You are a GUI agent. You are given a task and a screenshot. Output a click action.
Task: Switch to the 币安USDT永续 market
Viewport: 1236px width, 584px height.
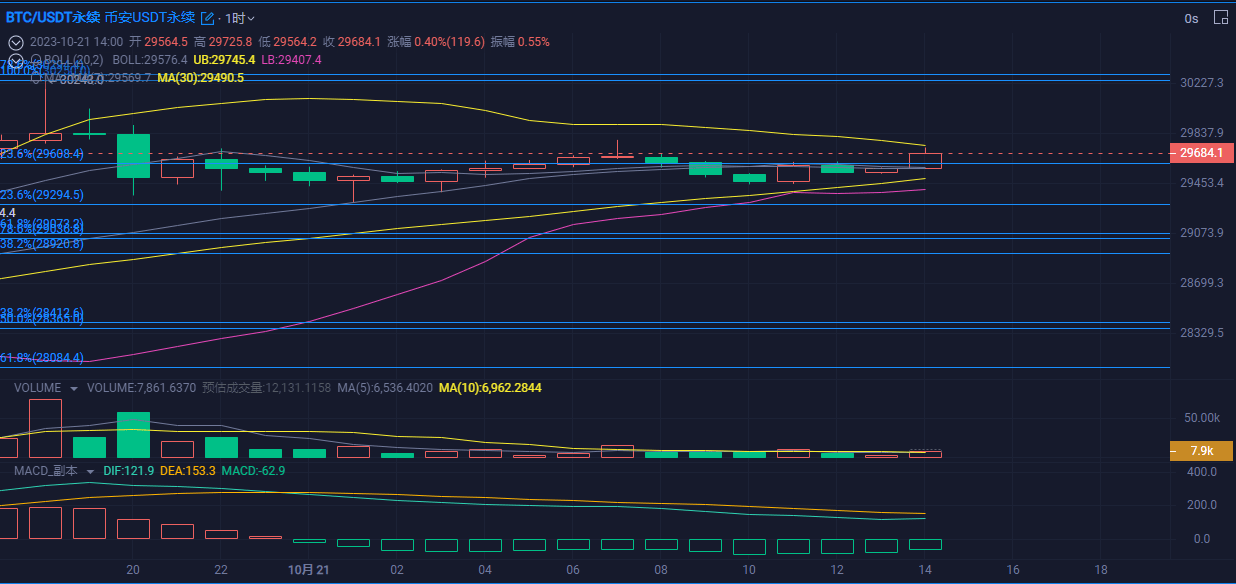click(x=148, y=16)
